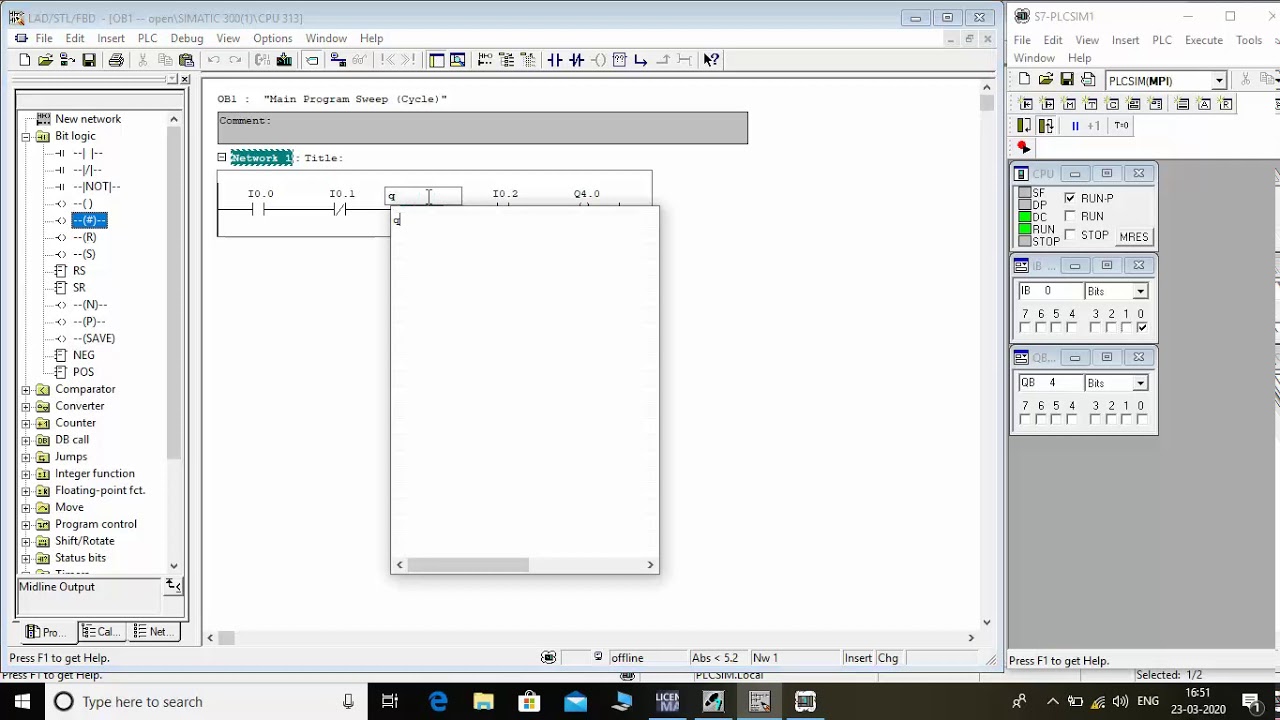Open the Bits format dropdown for IB 0
The width and height of the screenshot is (1280, 720).
pos(1141,291)
